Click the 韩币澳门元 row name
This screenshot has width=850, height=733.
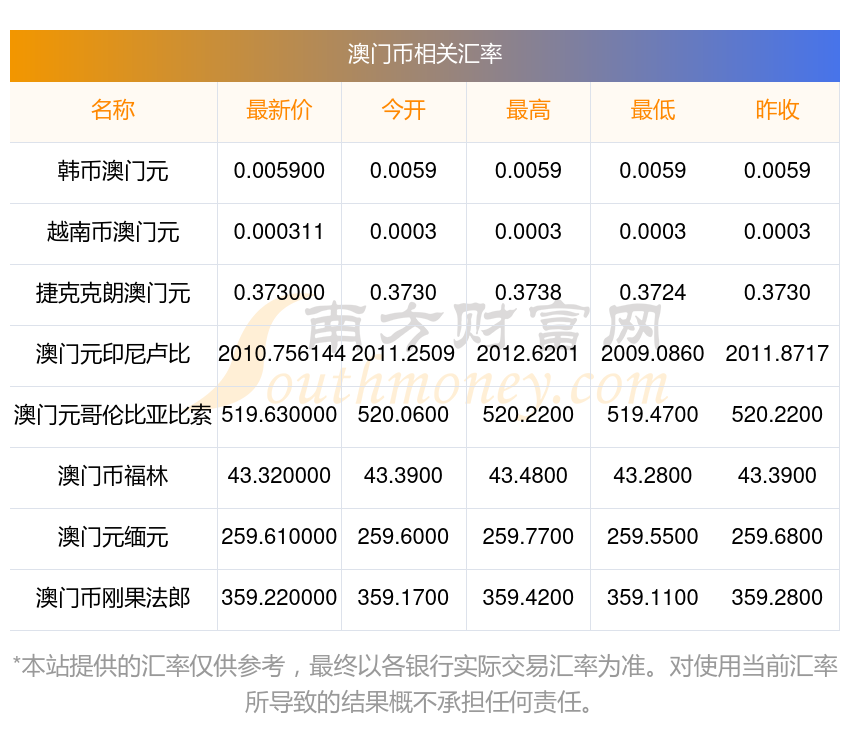pyautogui.click(x=113, y=171)
